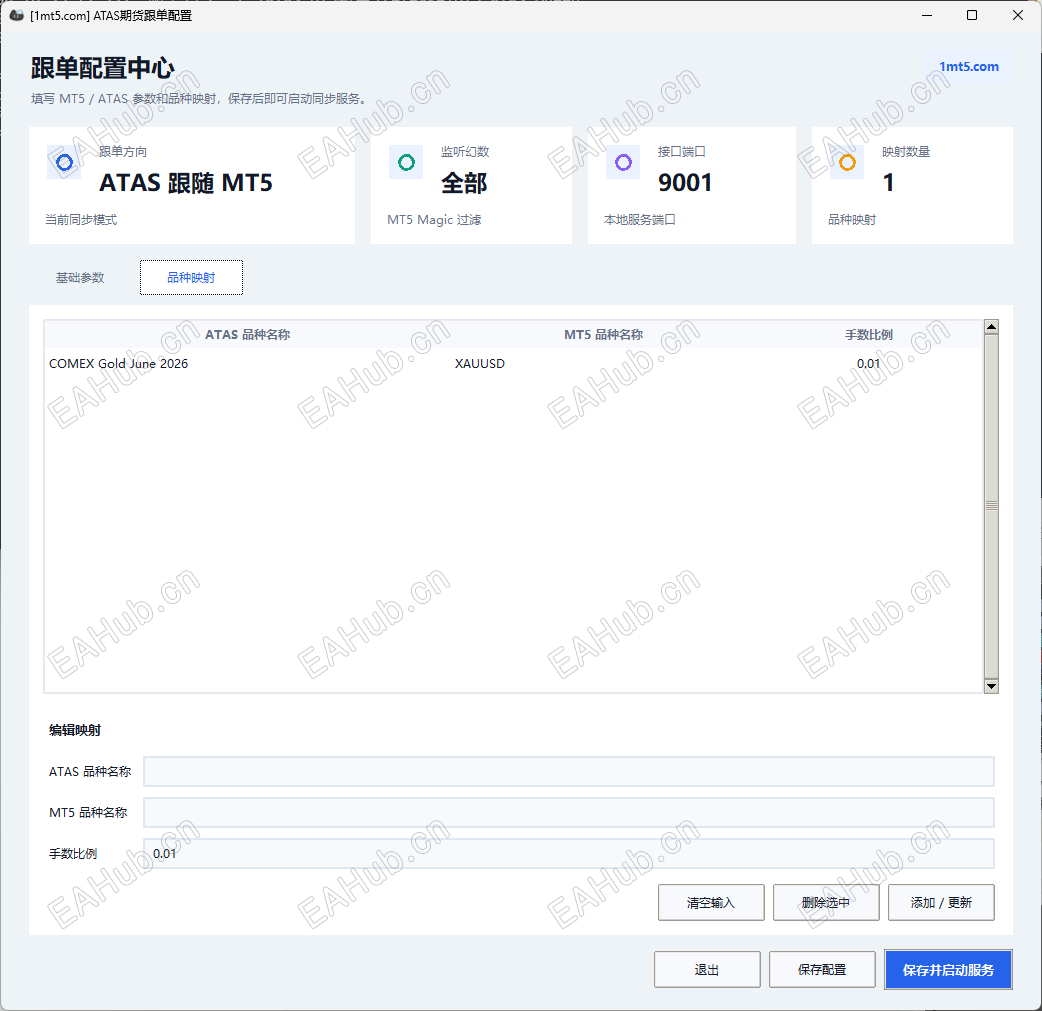This screenshot has height=1011, width=1042.
Task: Focus the ATAS 品种名称 input field
Action: click(x=569, y=772)
